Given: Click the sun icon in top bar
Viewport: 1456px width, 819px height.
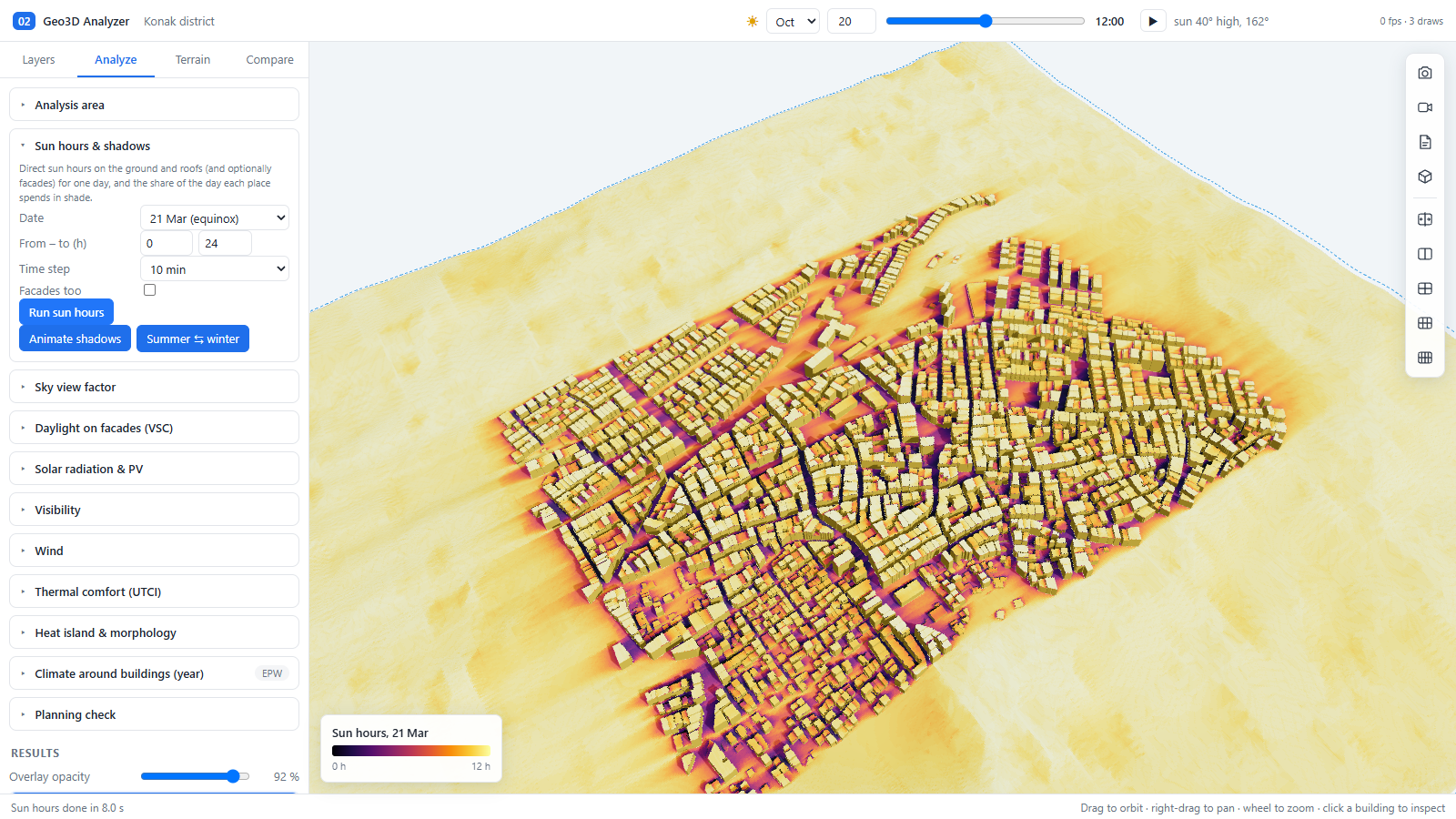Looking at the screenshot, I should [753, 21].
